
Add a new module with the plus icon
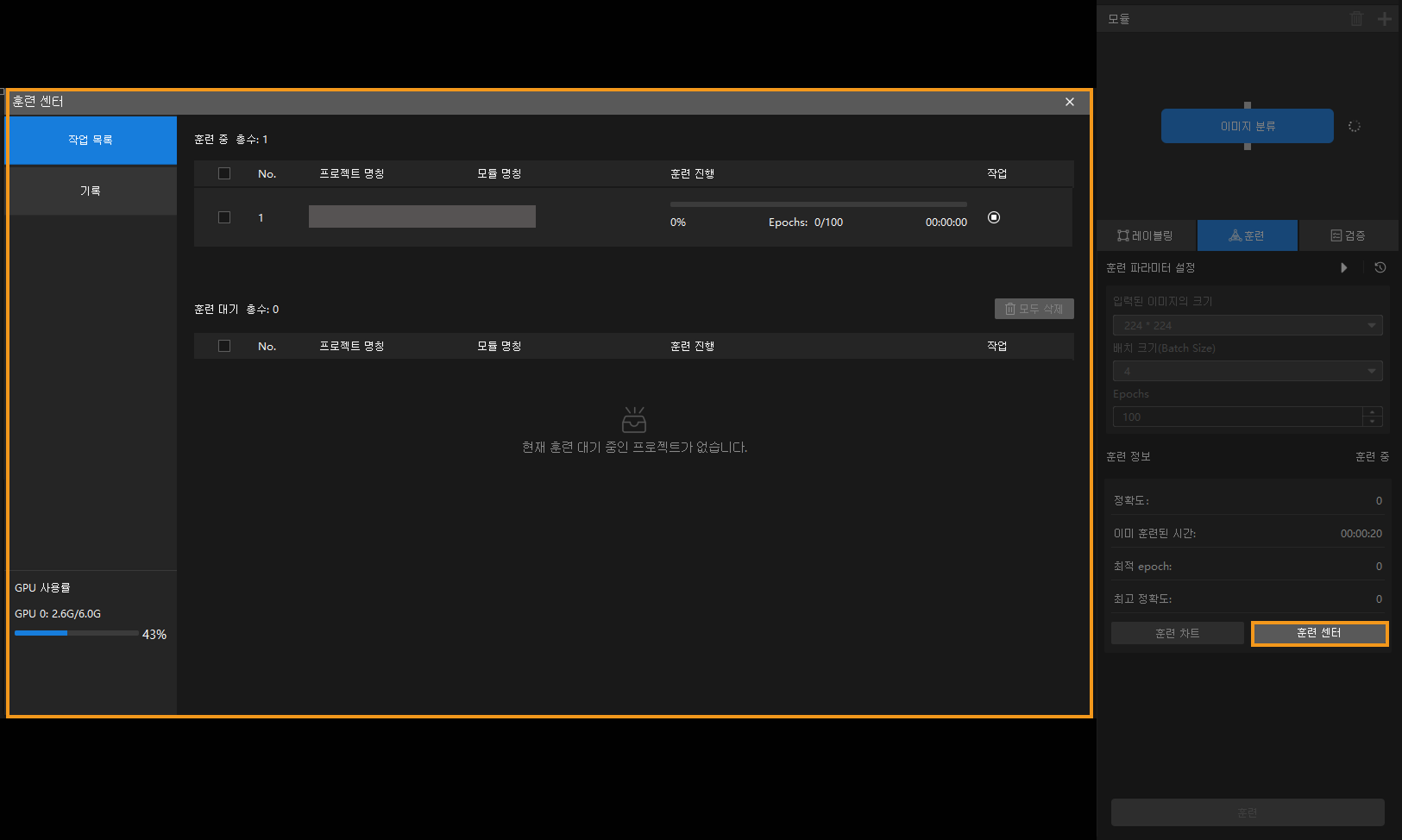(1384, 18)
